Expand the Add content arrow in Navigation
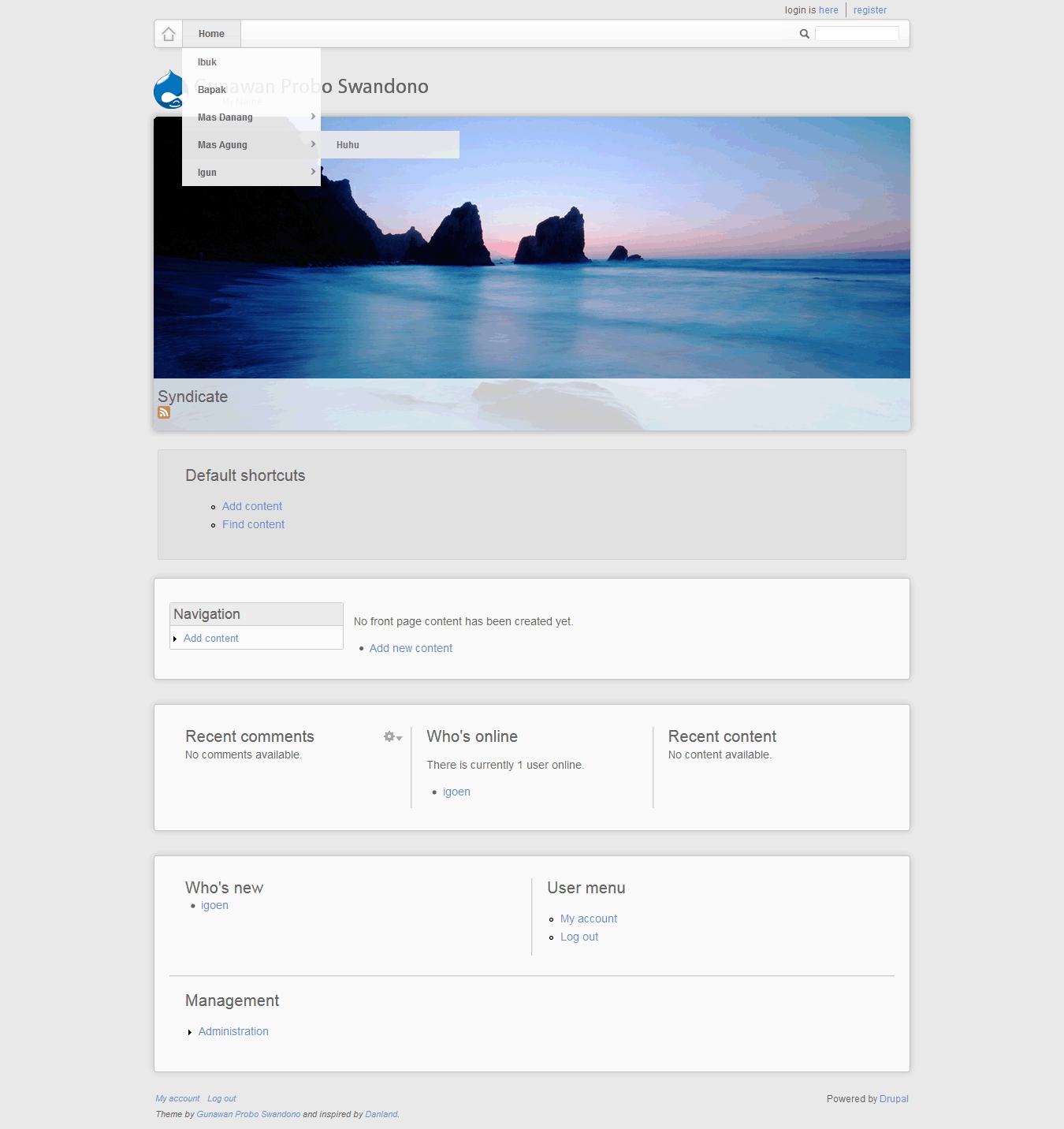This screenshot has width=1064, height=1129. click(175, 639)
